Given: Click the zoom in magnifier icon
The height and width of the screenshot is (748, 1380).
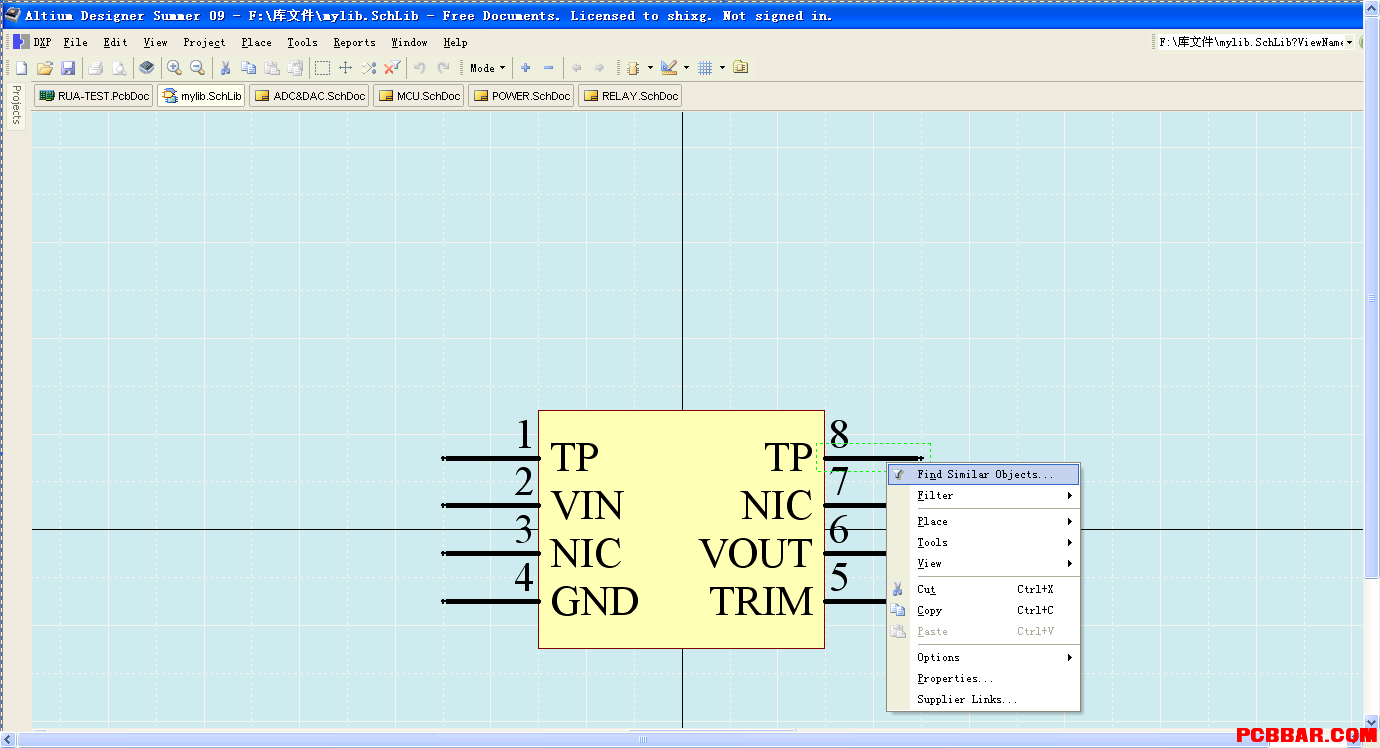Looking at the screenshot, I should (174, 68).
